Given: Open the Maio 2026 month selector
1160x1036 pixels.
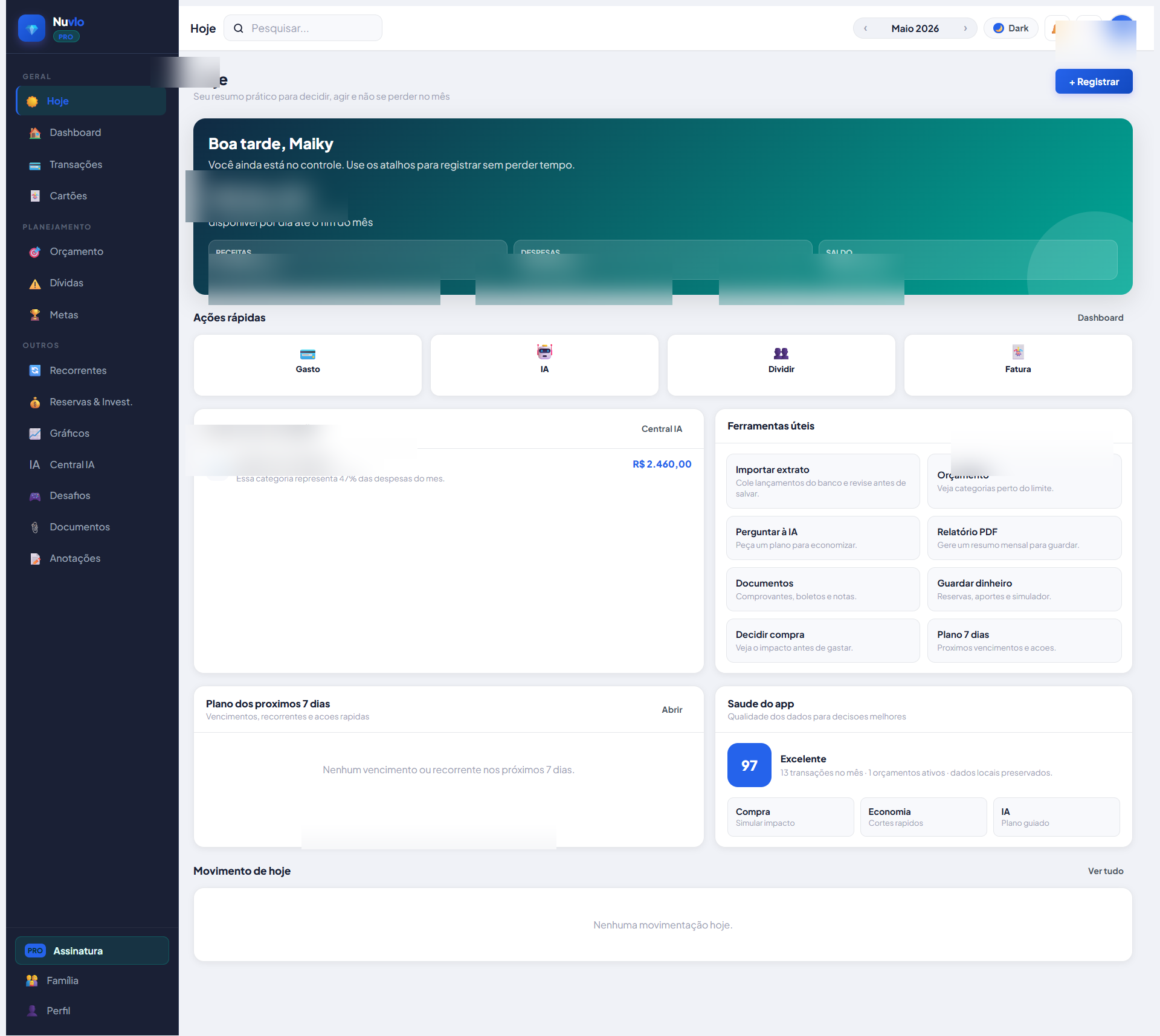Looking at the screenshot, I should [915, 28].
